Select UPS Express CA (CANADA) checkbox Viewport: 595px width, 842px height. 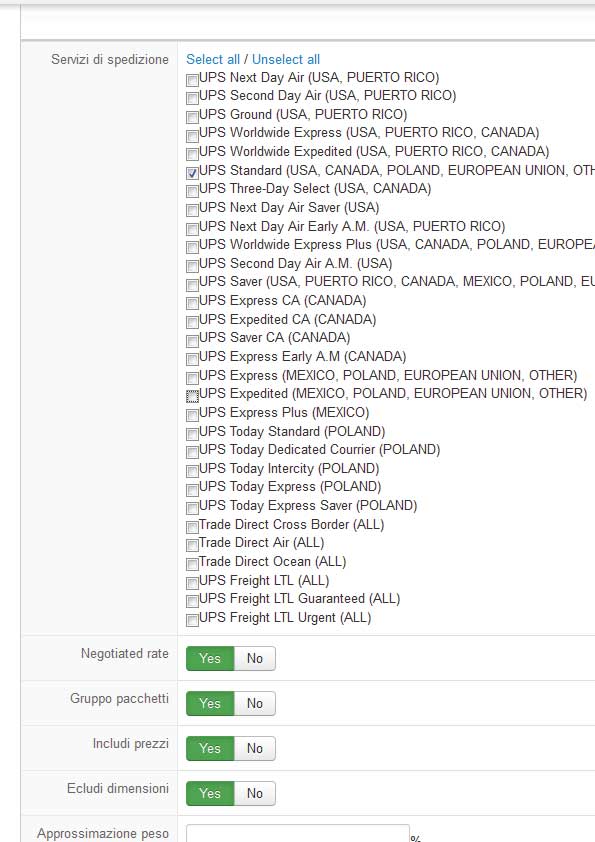tap(192, 303)
